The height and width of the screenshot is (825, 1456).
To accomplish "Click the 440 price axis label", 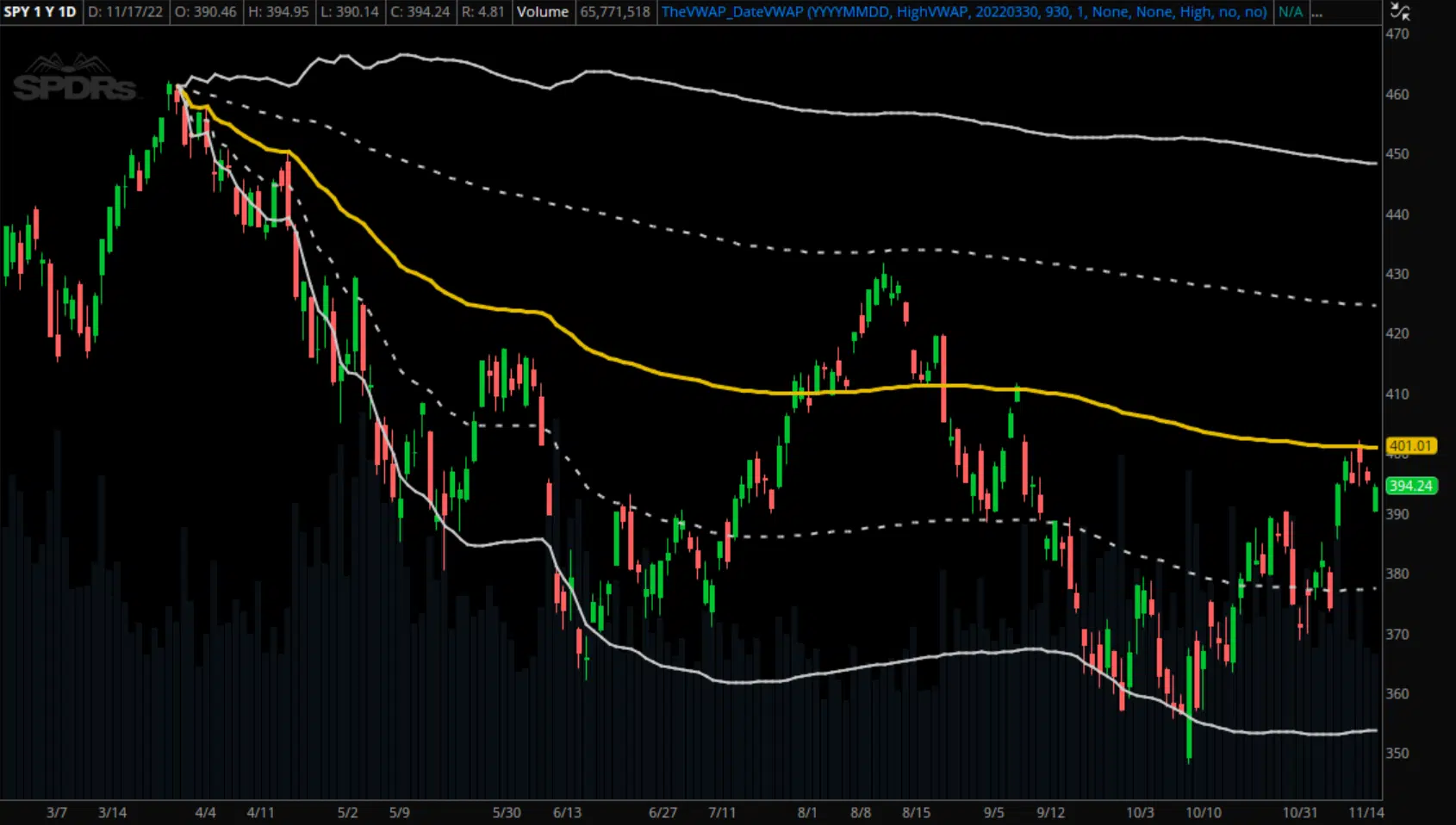I will click(1397, 214).
